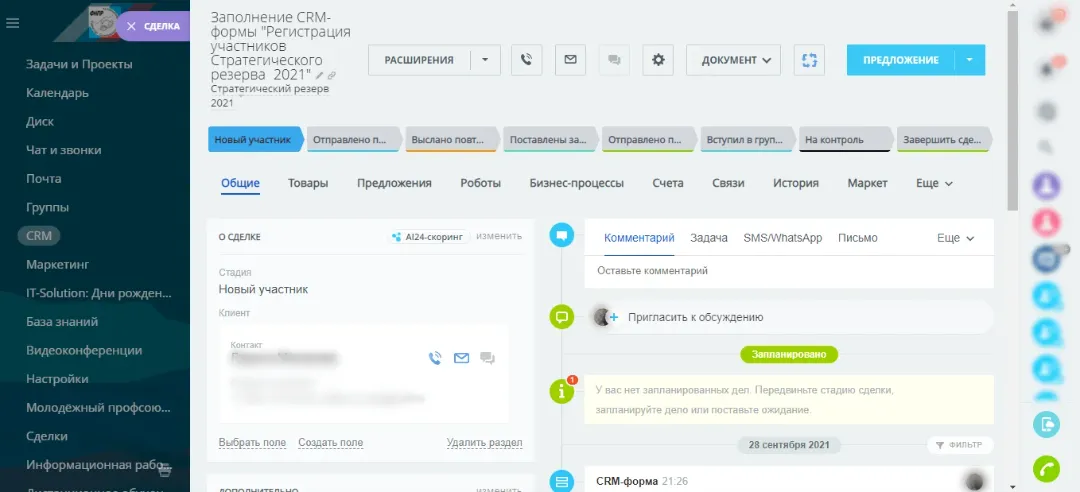The height and width of the screenshot is (492, 1080).
Task: Click the teal document icon in right panel
Action: point(1046,424)
